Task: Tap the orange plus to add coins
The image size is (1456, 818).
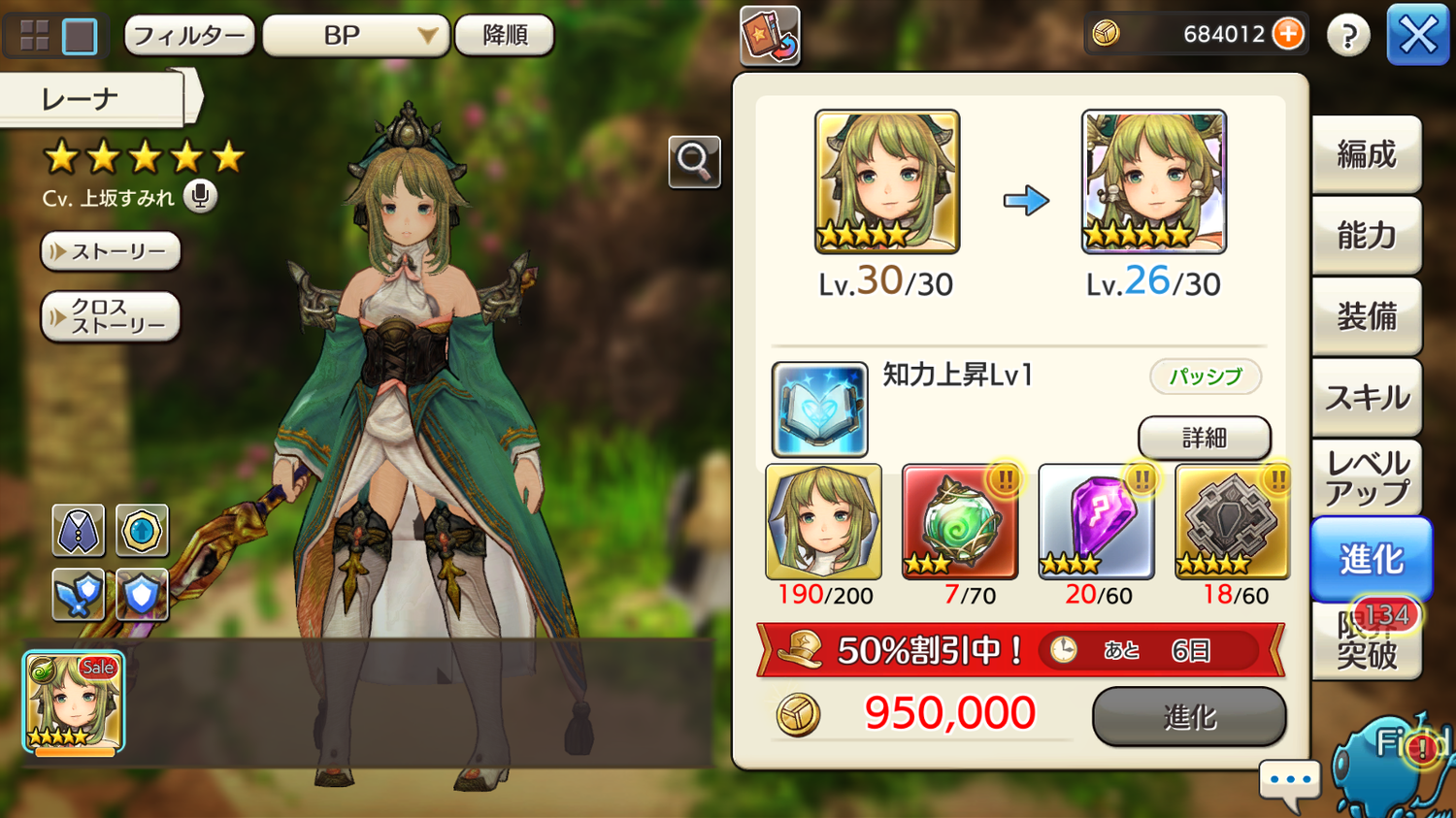Action: click(1288, 34)
